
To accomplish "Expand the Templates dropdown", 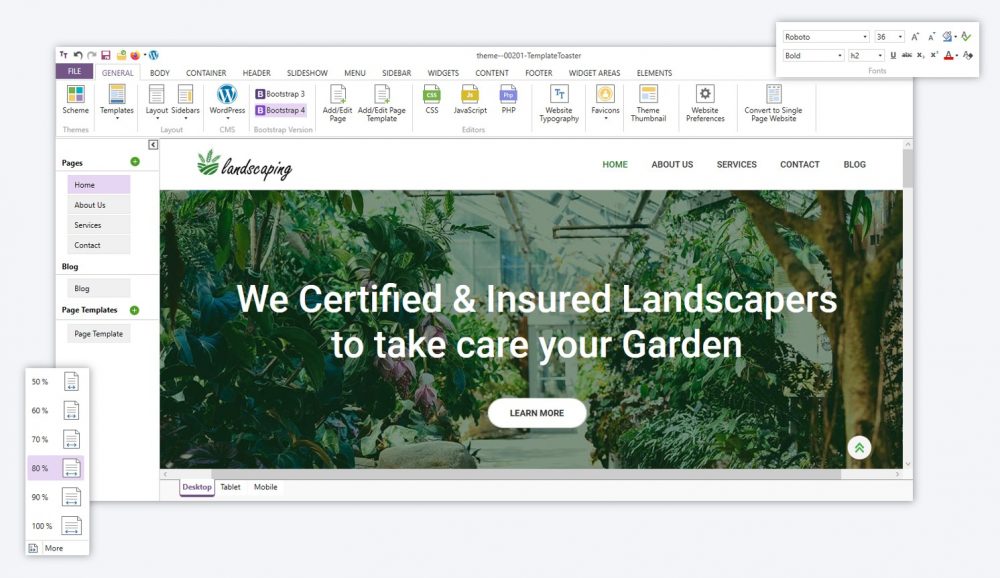I will pos(117,119).
